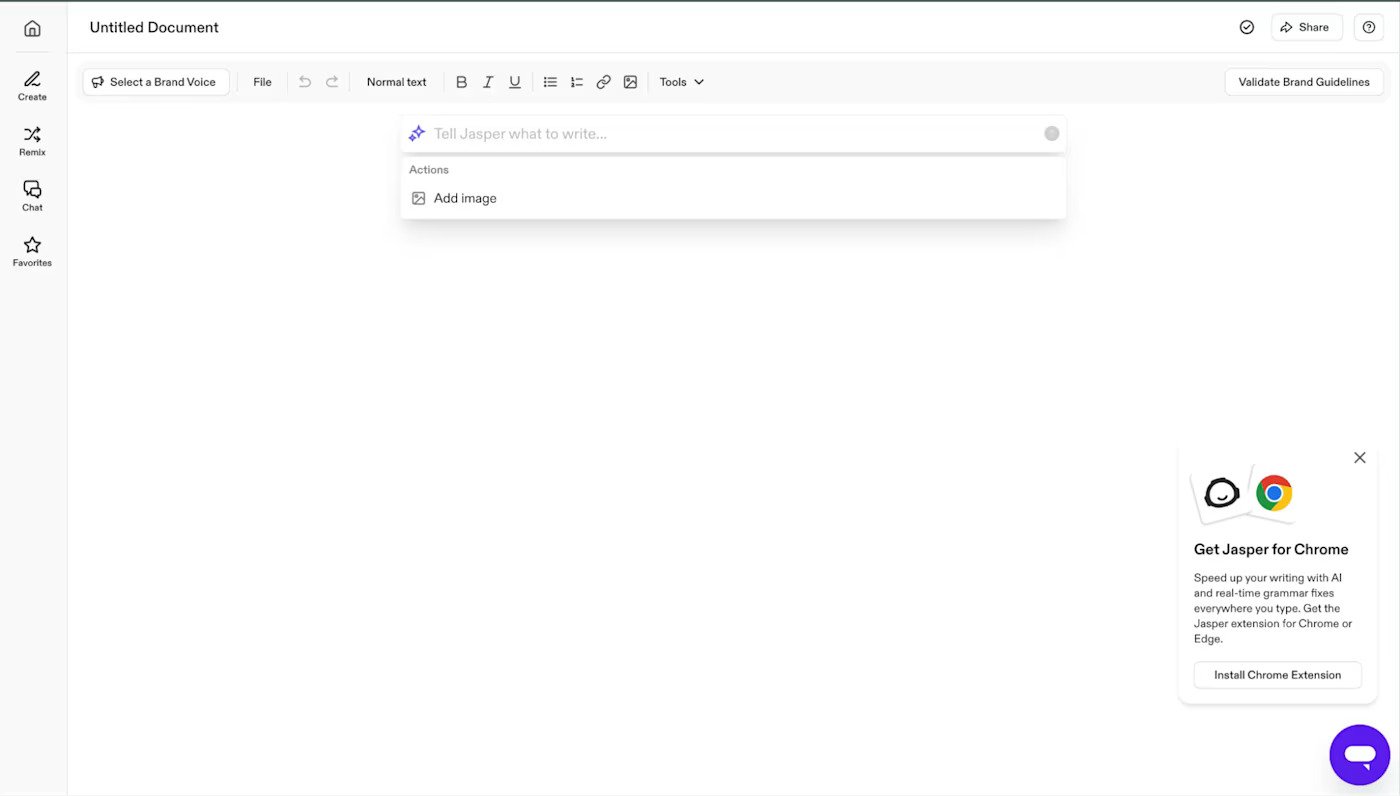Viewport: 1400px width, 796px height.
Task: Click Validate Brand Guidelines
Action: 1303,81
